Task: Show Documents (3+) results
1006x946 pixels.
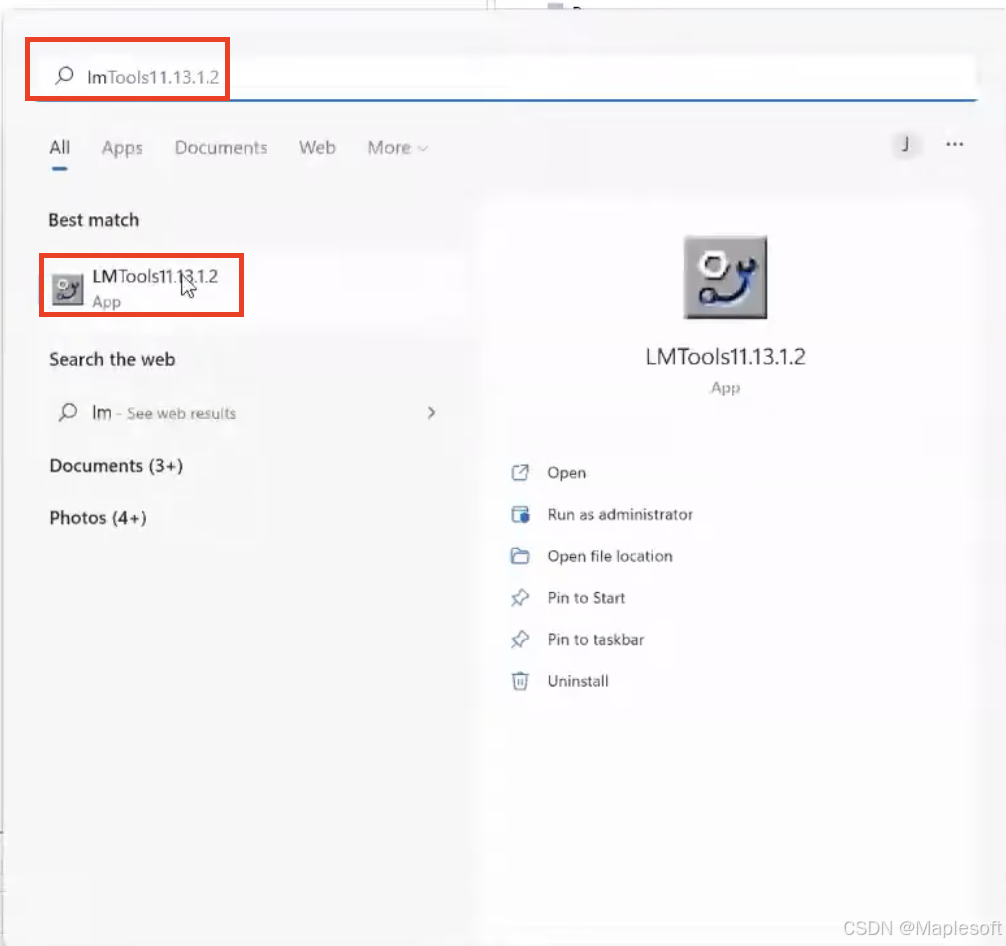Action: click(116, 466)
